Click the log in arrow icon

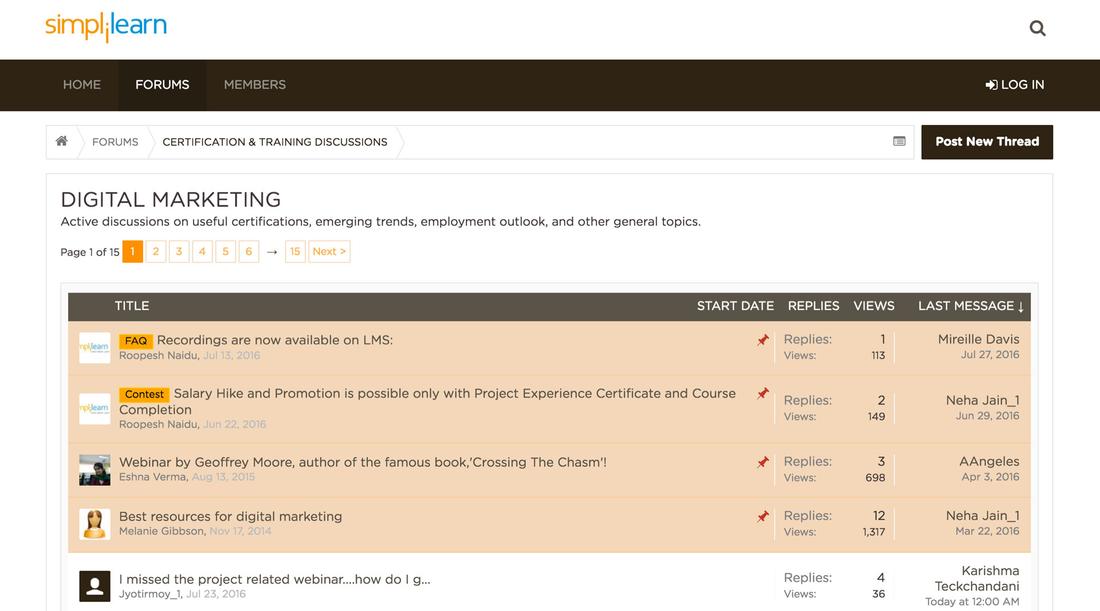point(990,84)
